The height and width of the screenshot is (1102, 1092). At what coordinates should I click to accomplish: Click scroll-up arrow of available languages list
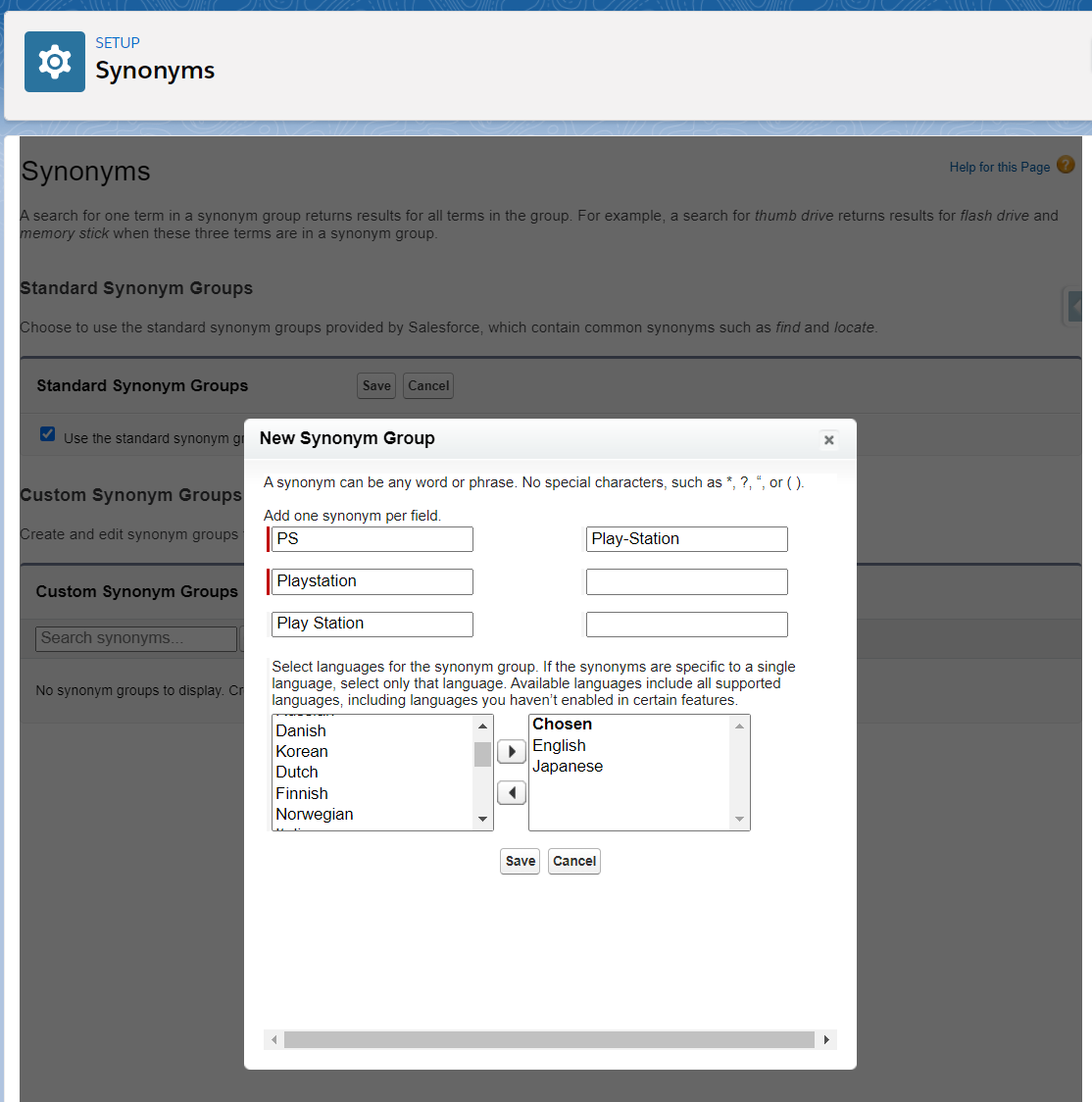click(x=482, y=726)
